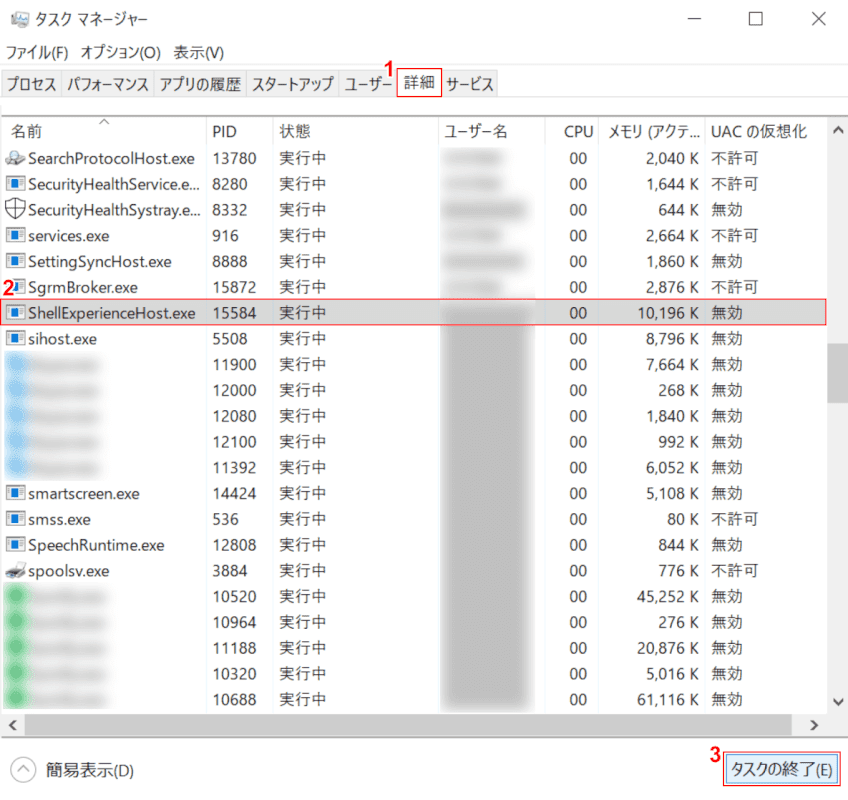848x800 pixels.
Task: Sort by the UAC の仮想化 column header
Action: tap(766, 131)
